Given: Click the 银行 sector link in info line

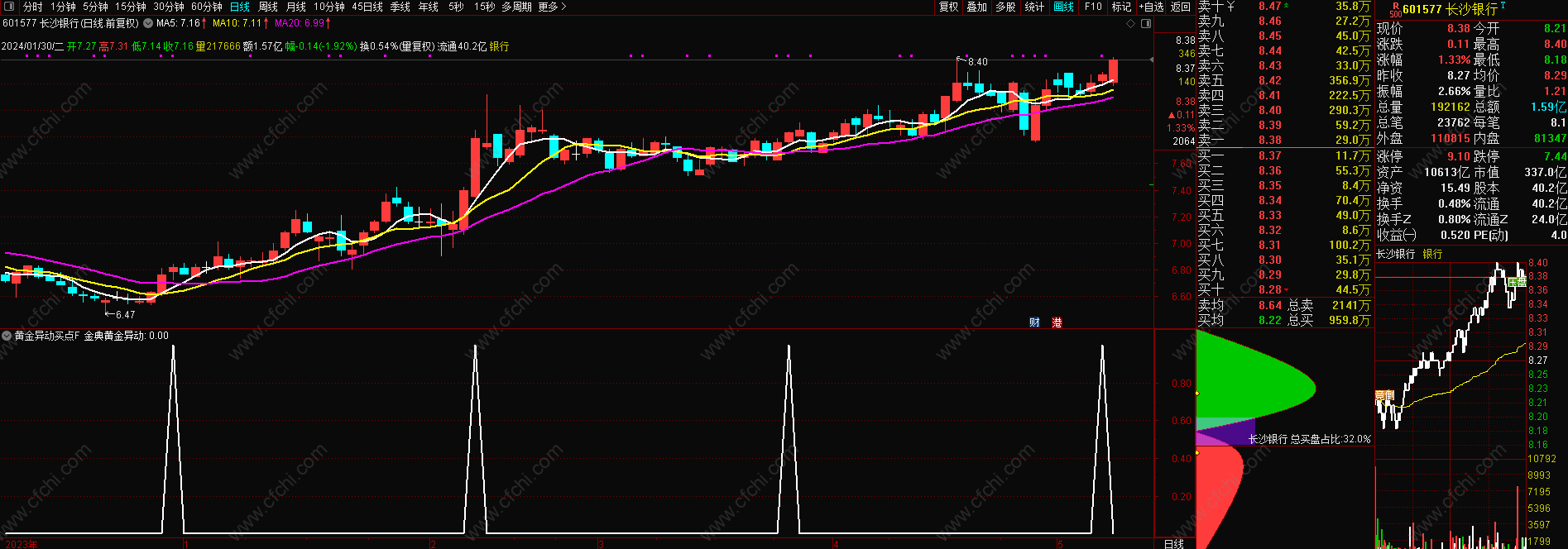Looking at the screenshot, I should pos(499,46).
